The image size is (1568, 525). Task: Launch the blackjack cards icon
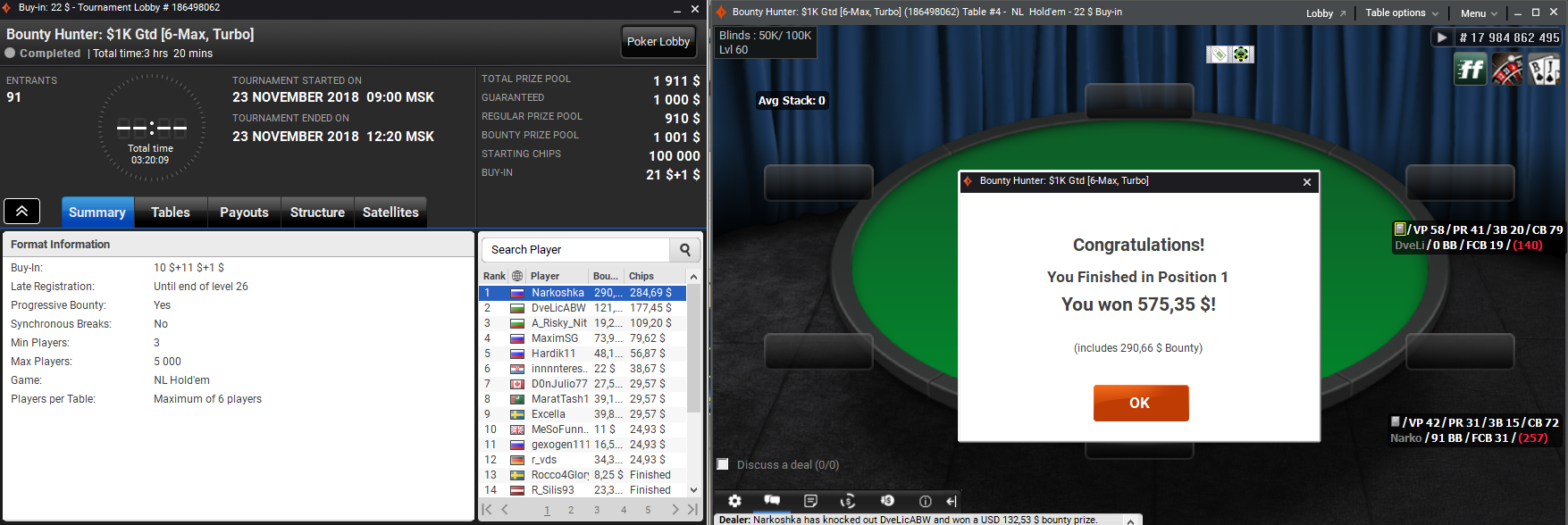[x=1544, y=70]
